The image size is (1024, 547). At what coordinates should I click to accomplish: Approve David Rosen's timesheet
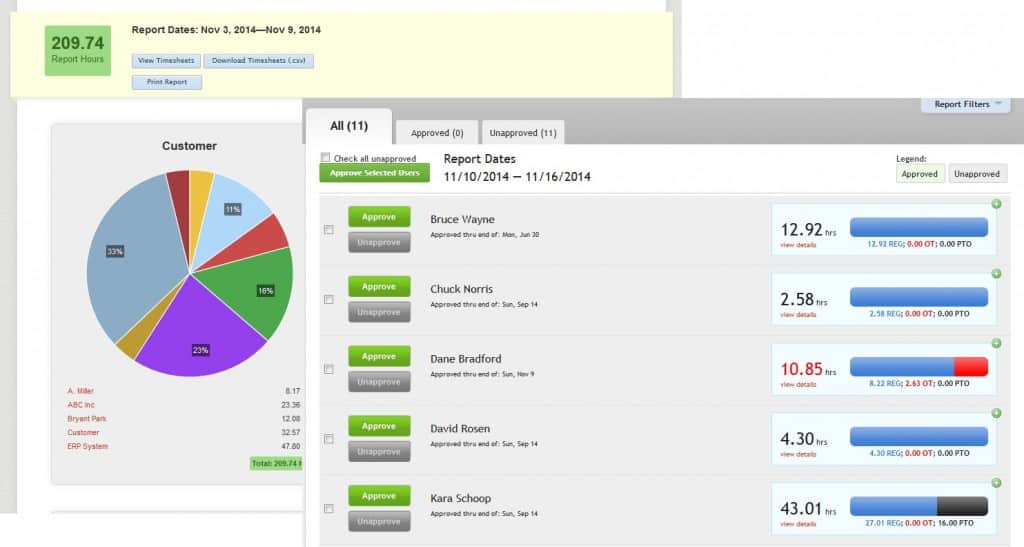click(379, 426)
